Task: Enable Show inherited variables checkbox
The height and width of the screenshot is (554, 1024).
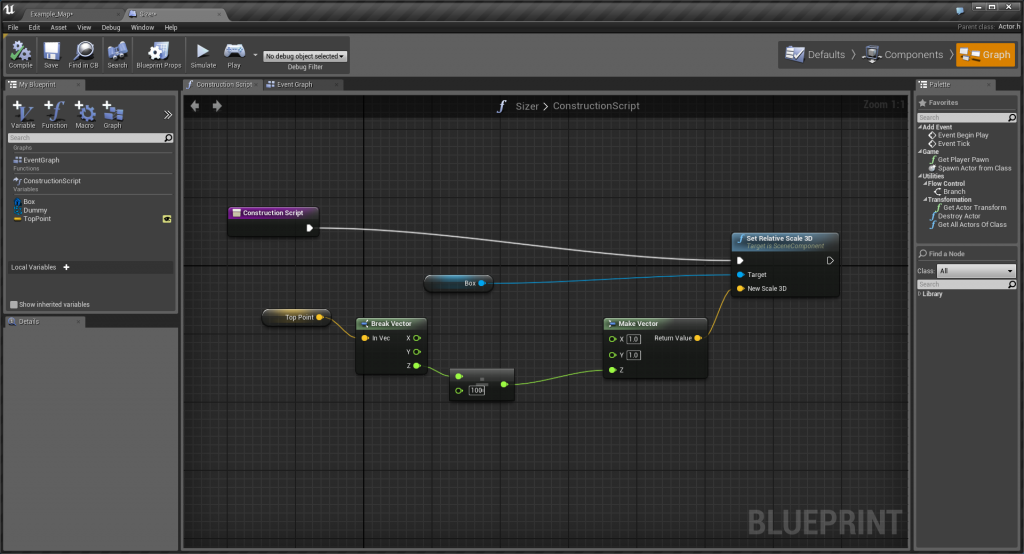Action: (14, 304)
